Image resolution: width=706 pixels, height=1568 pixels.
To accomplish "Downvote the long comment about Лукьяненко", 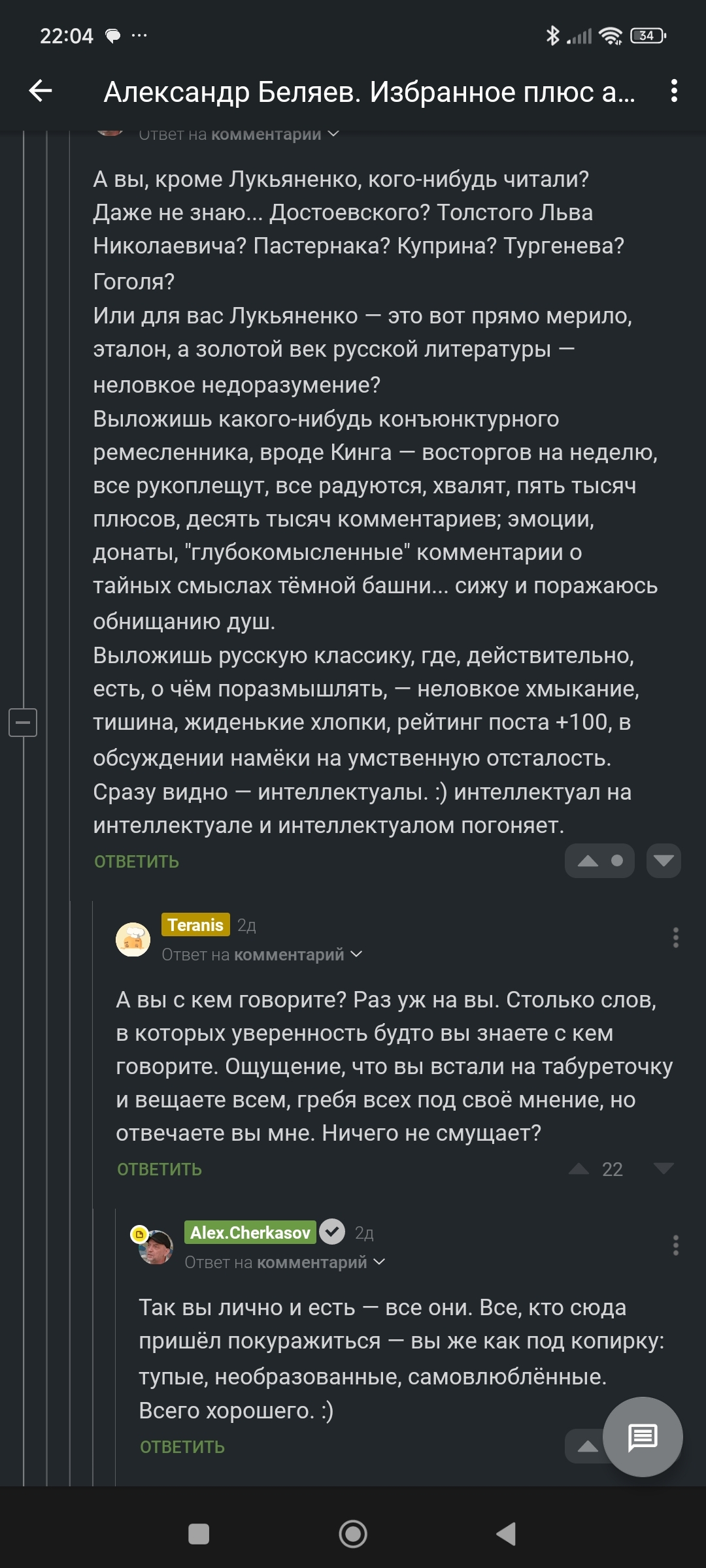I will tap(664, 860).
